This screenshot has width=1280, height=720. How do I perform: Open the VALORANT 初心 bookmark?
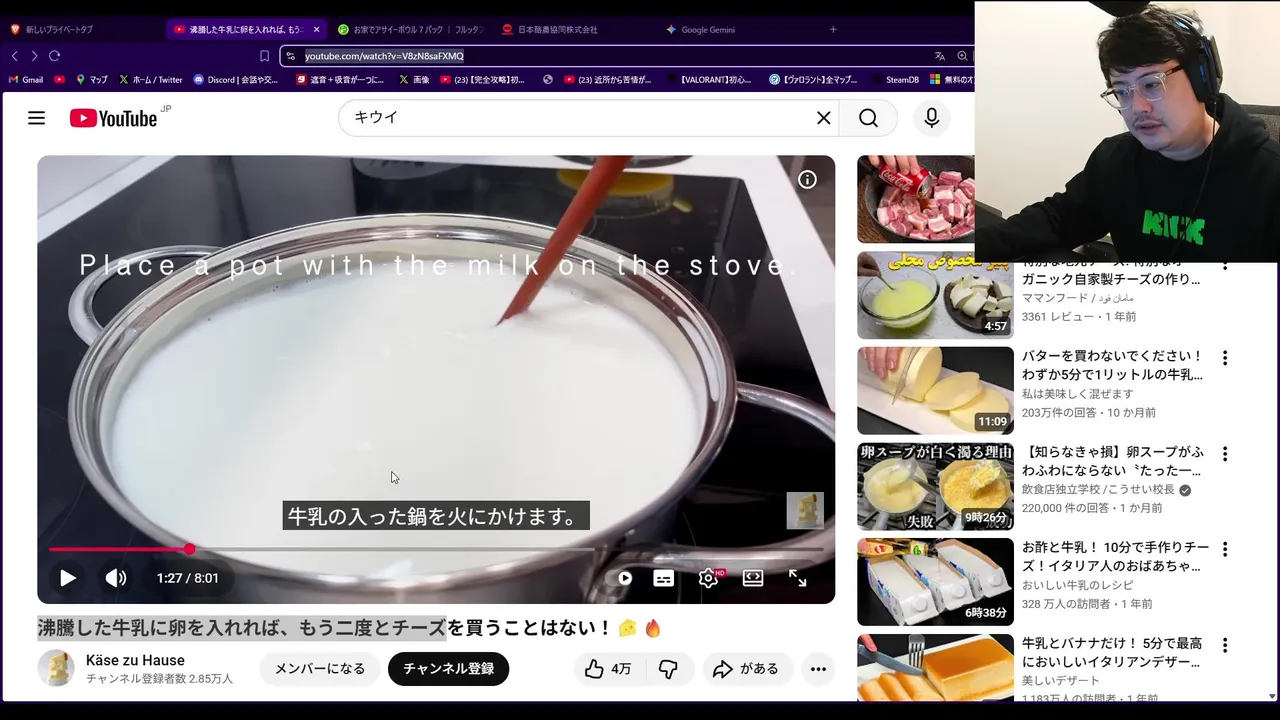(708, 79)
